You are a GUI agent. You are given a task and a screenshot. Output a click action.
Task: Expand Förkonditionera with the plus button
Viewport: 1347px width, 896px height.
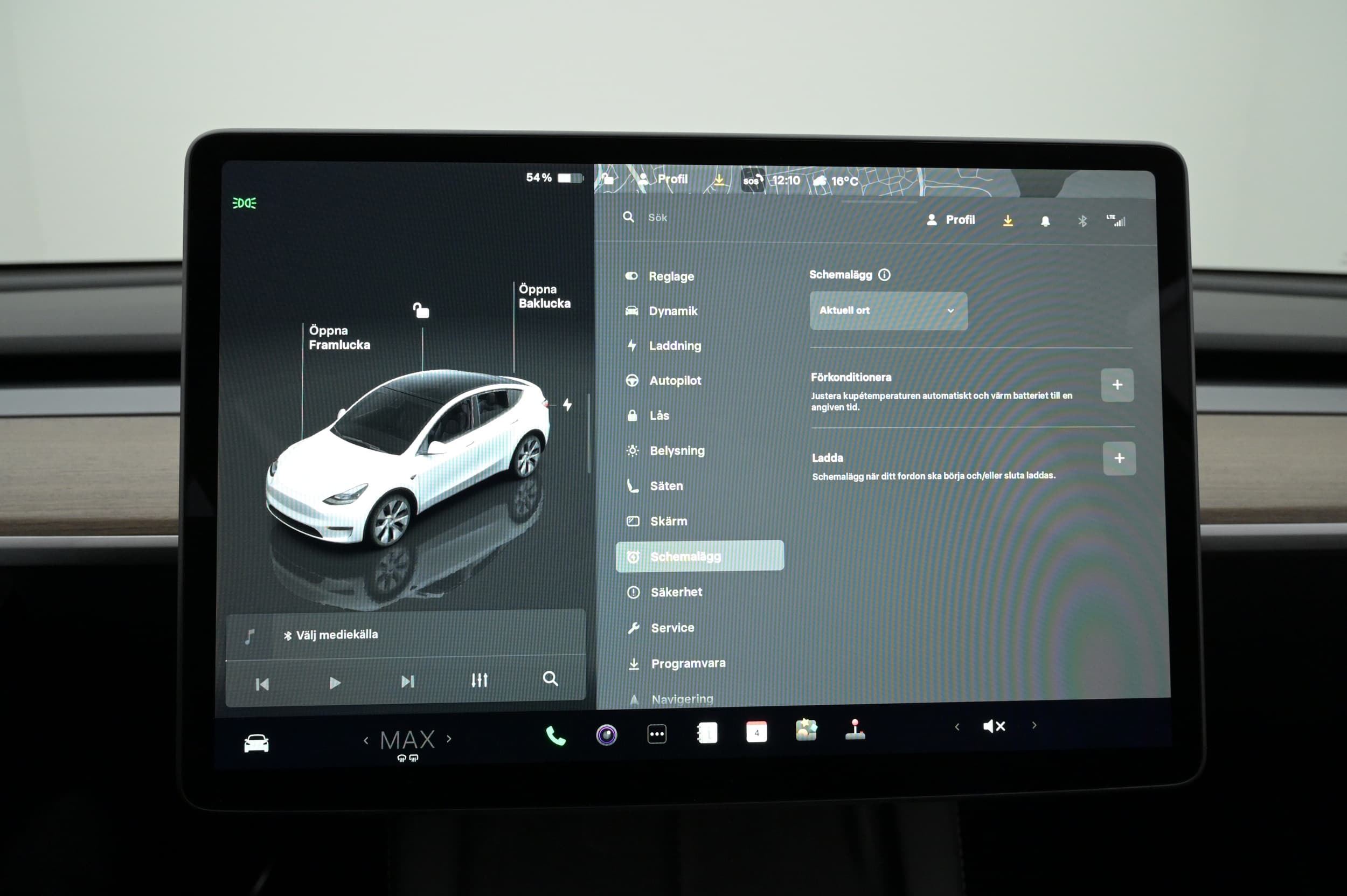tap(1117, 385)
